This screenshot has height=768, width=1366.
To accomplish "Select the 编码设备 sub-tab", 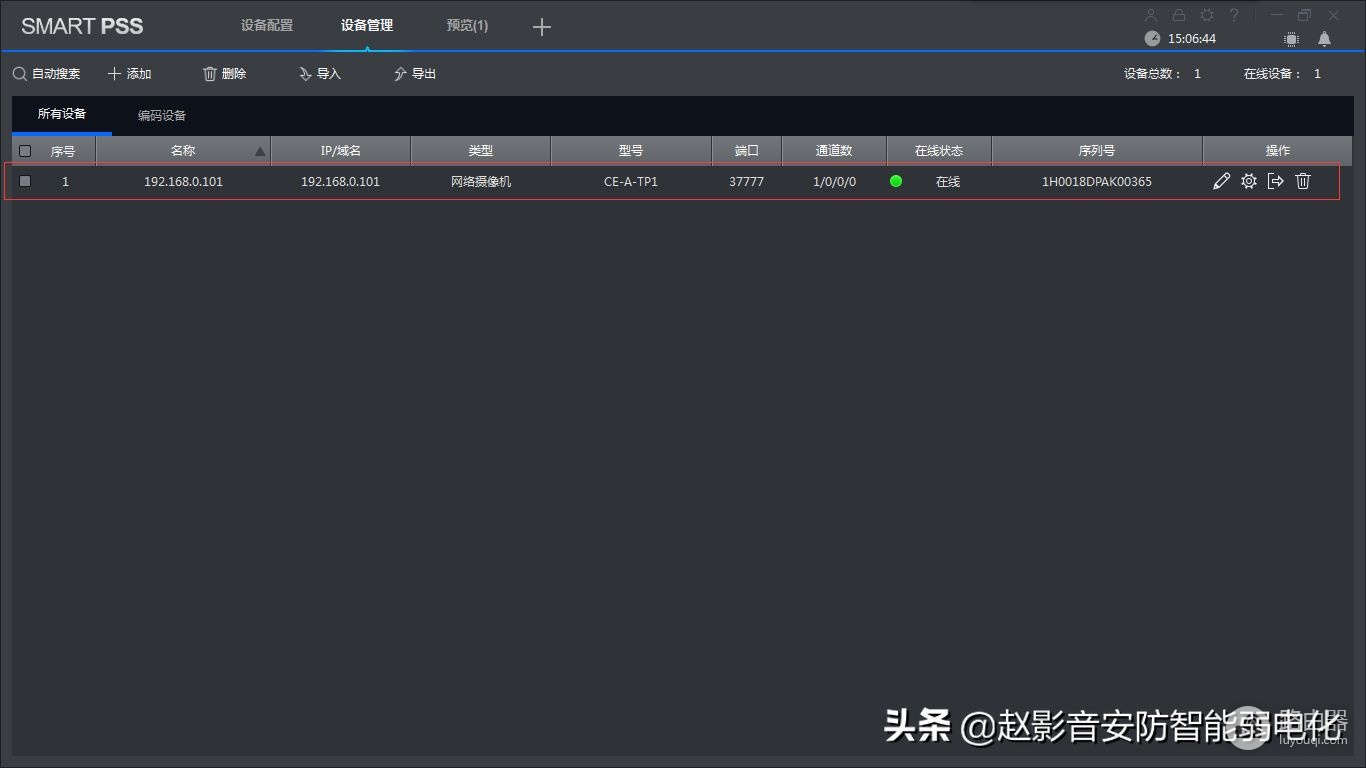I will pos(162,115).
